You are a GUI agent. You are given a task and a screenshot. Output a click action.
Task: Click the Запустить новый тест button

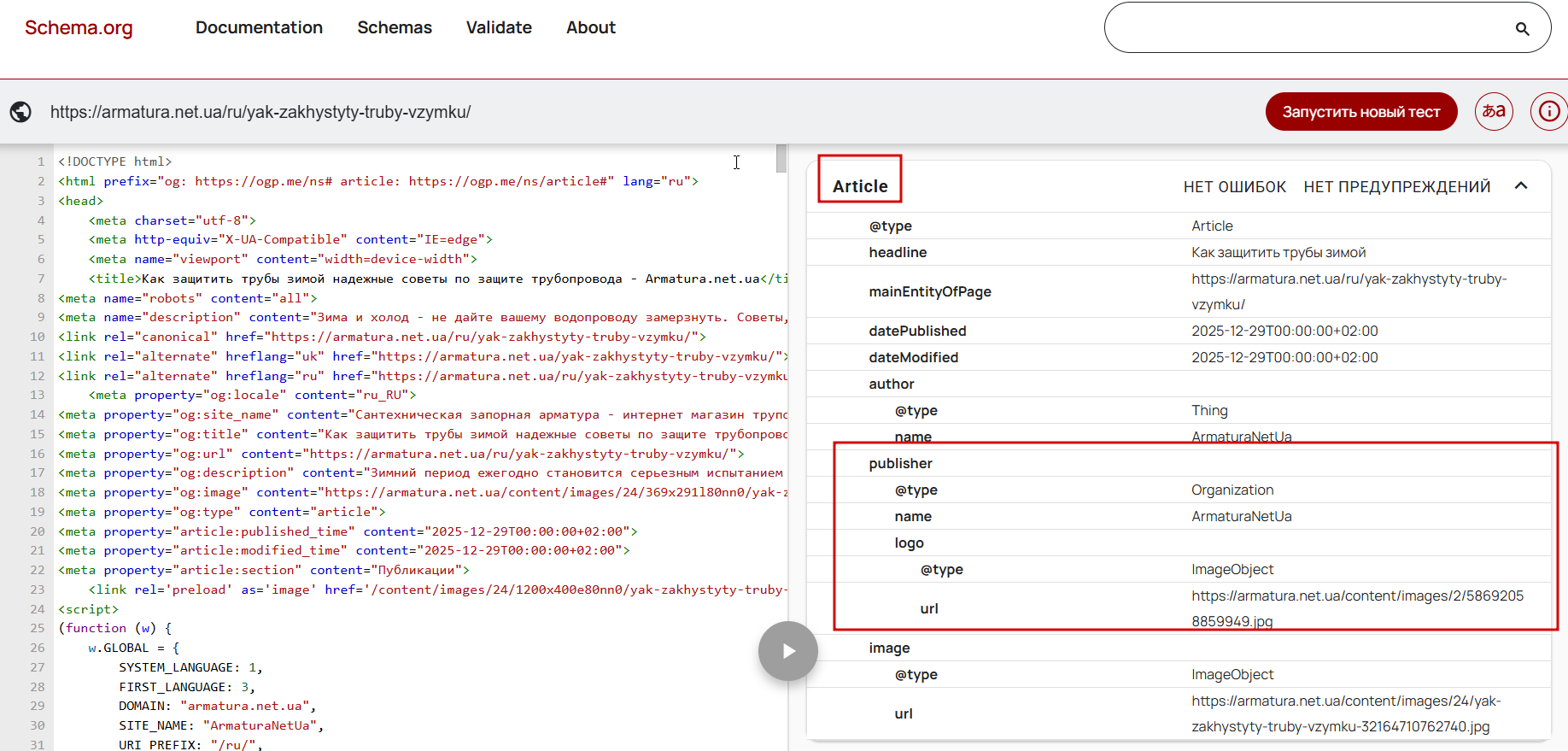pyautogui.click(x=1361, y=112)
